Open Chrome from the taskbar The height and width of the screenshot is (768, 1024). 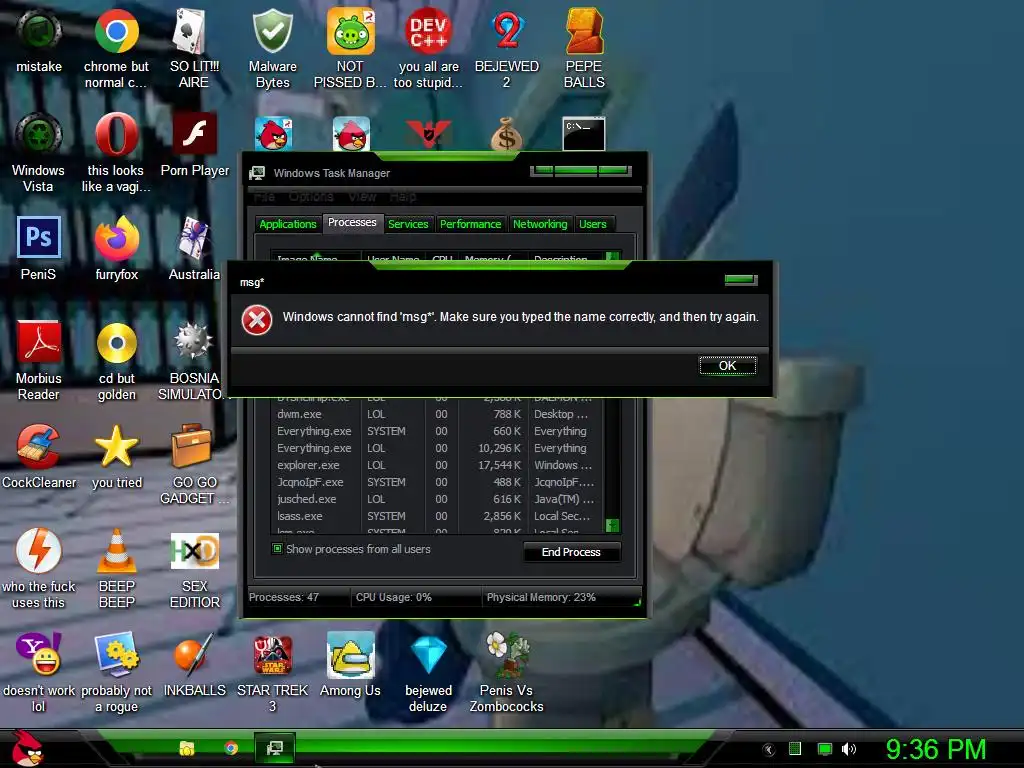(x=231, y=748)
